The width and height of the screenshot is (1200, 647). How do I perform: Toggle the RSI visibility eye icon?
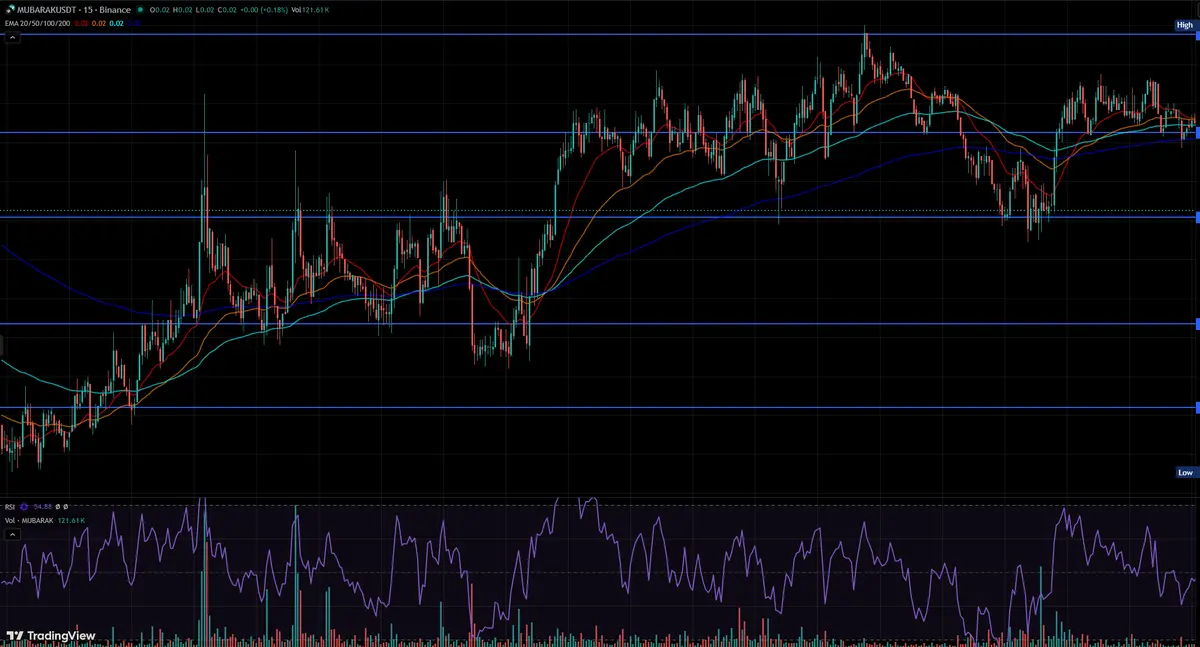pyautogui.click(x=24, y=507)
